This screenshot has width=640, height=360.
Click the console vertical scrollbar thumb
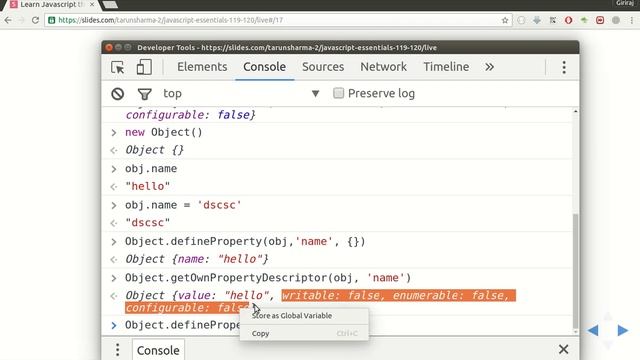coord(576,271)
